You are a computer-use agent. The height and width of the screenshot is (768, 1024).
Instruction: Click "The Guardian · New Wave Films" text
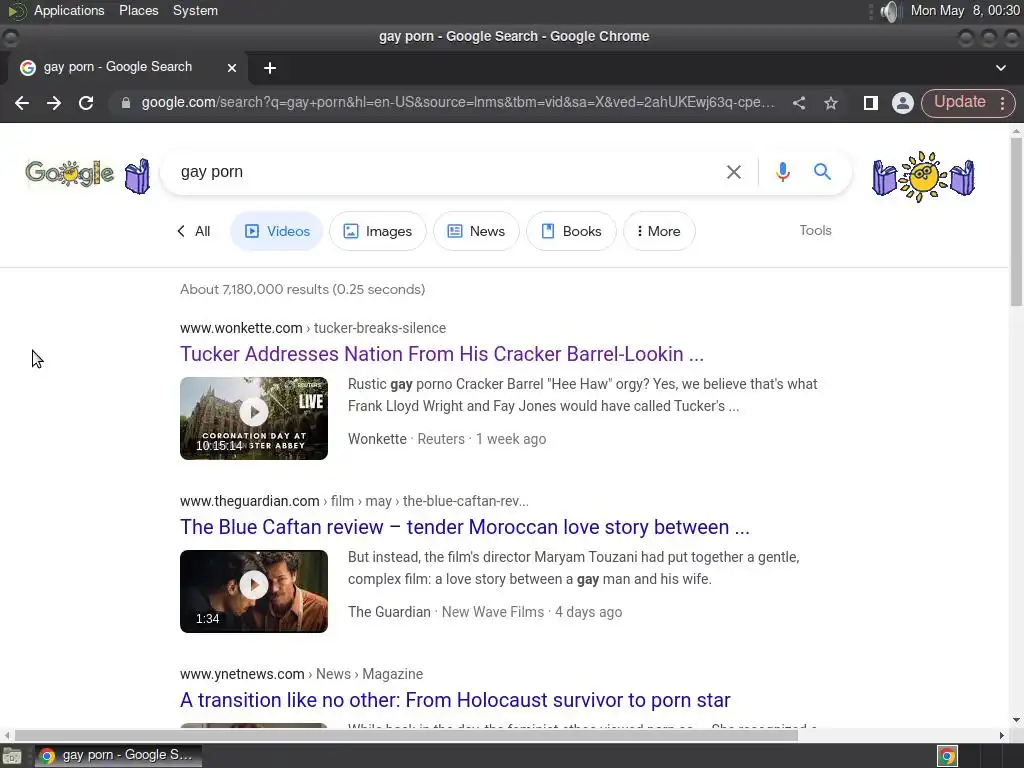click(x=446, y=612)
